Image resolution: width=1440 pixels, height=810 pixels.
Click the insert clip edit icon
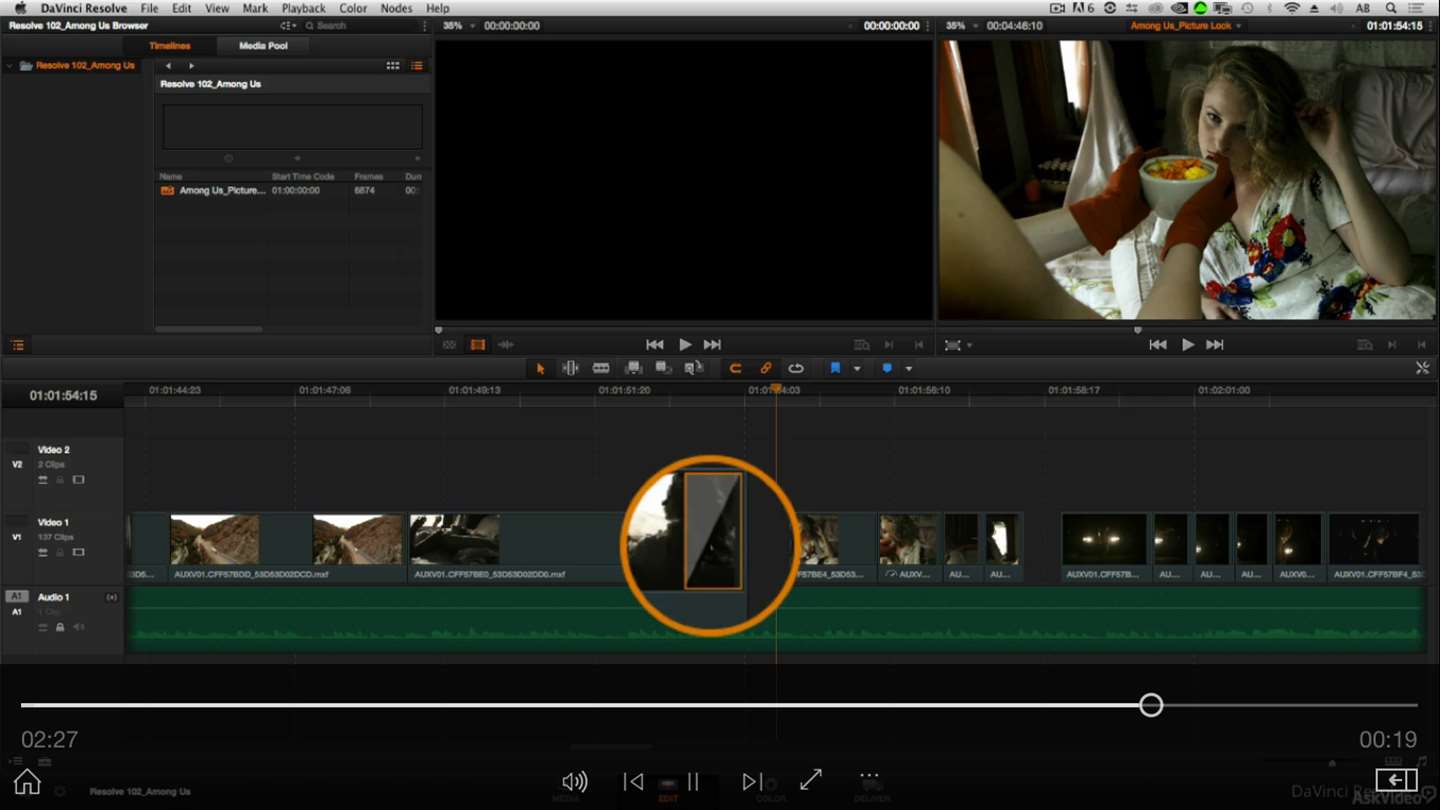(633, 369)
